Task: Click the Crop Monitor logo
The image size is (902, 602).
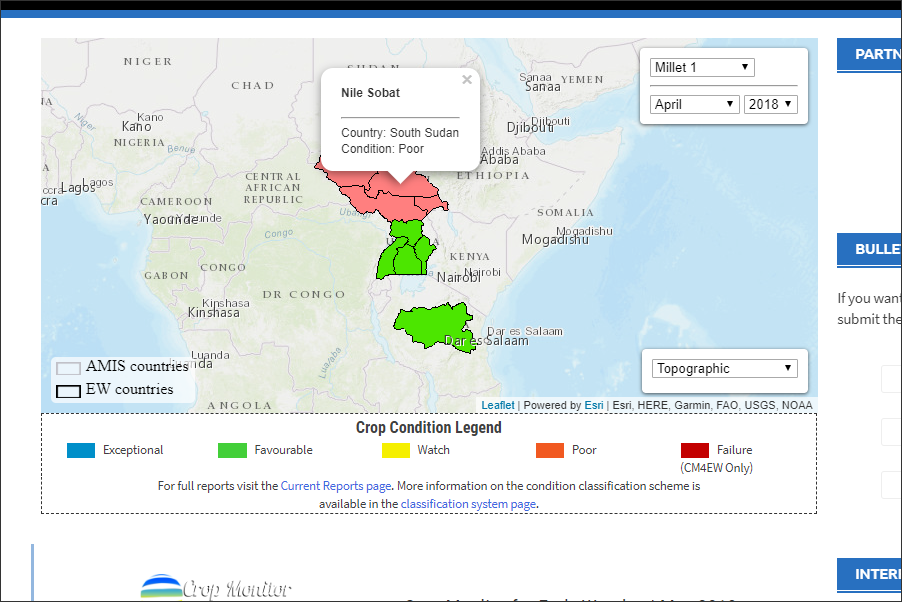Action: coord(216,587)
